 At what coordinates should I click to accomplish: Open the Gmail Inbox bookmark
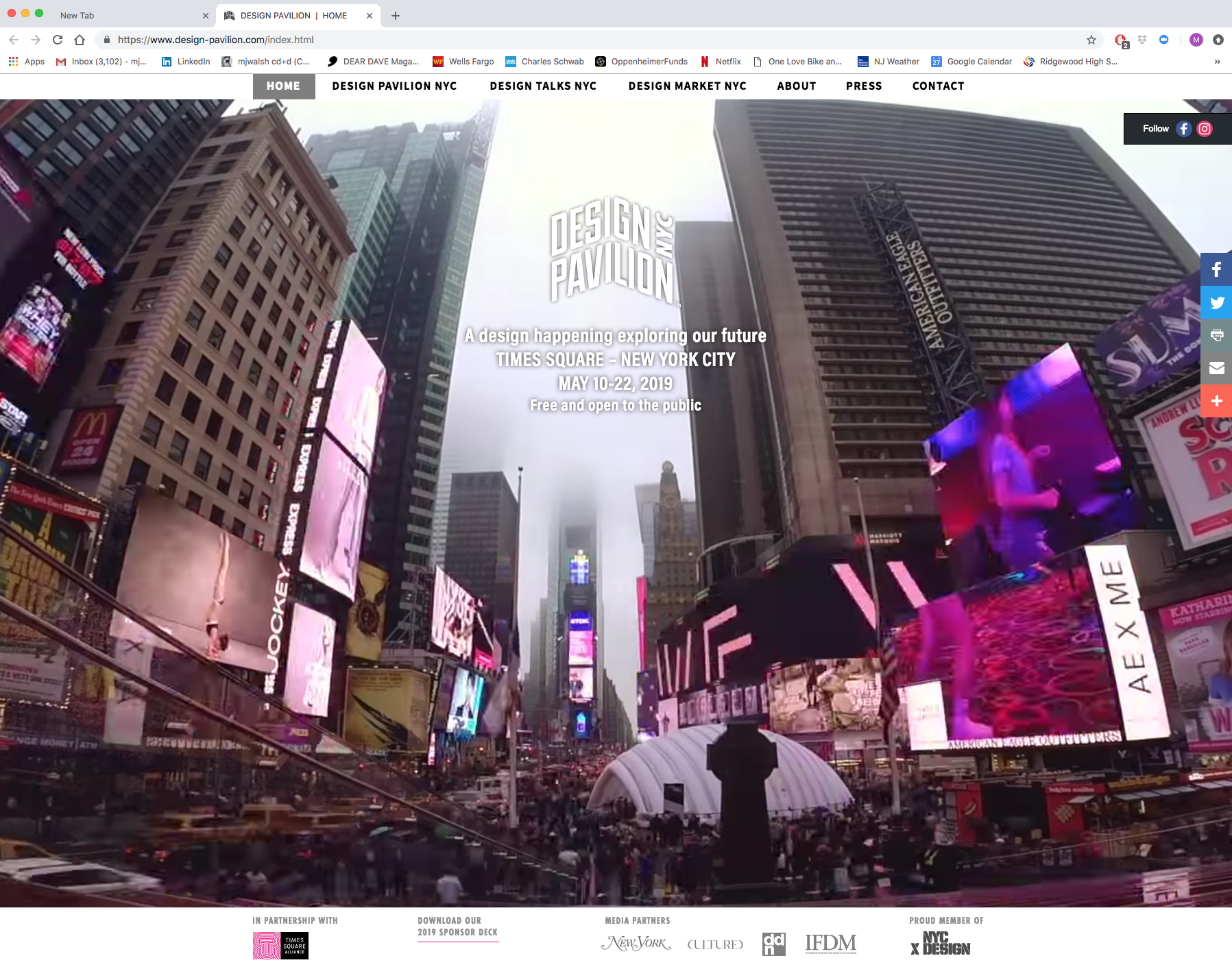101,62
